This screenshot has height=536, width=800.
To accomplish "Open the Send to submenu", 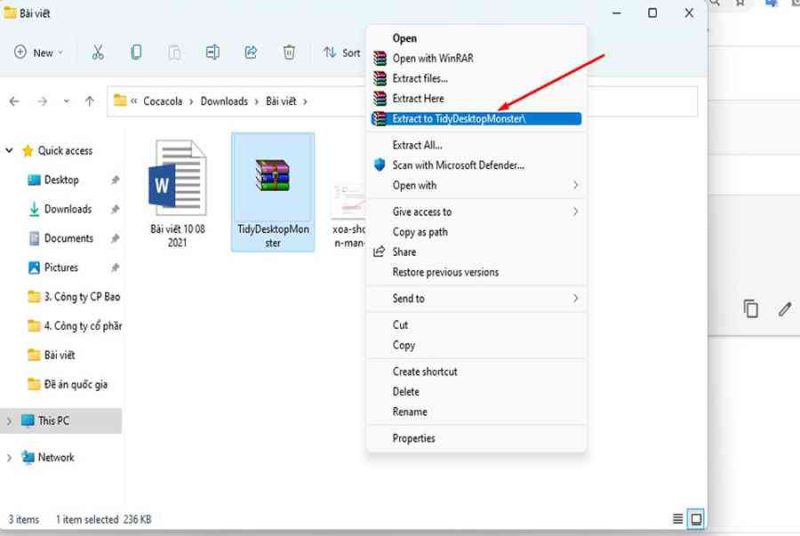I will tap(408, 298).
